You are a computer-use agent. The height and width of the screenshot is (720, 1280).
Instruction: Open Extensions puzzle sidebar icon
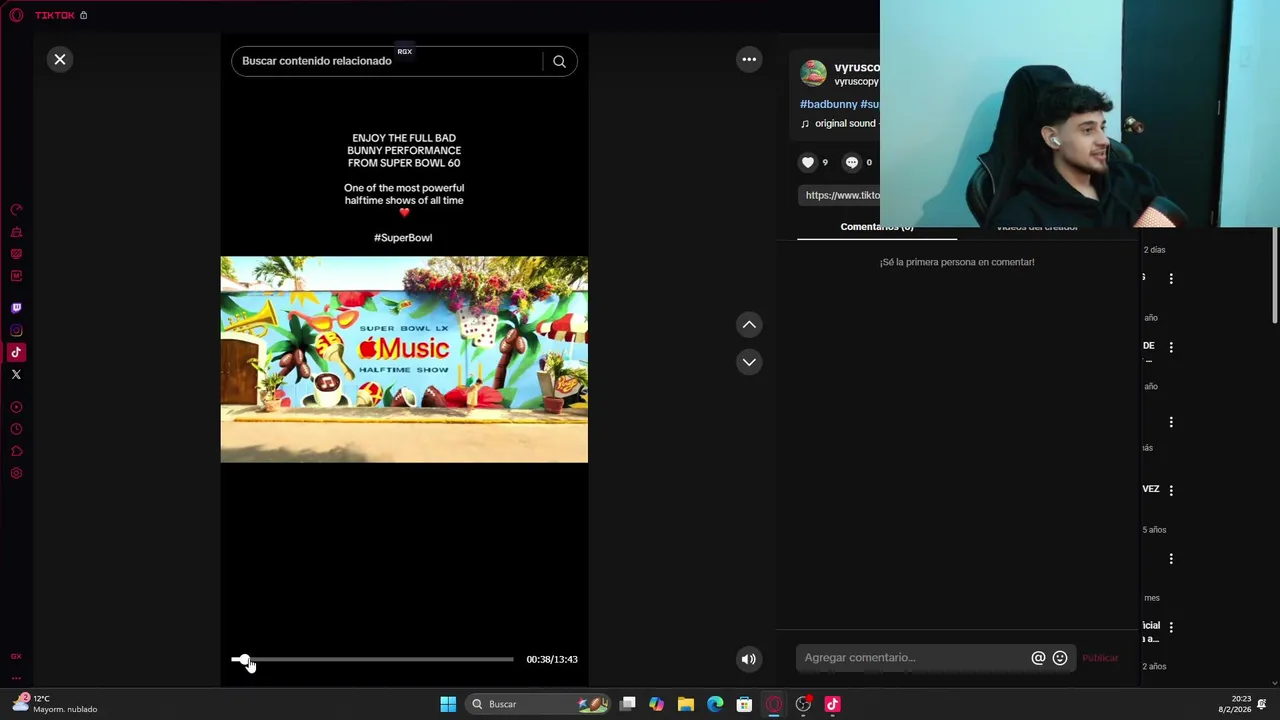16,451
